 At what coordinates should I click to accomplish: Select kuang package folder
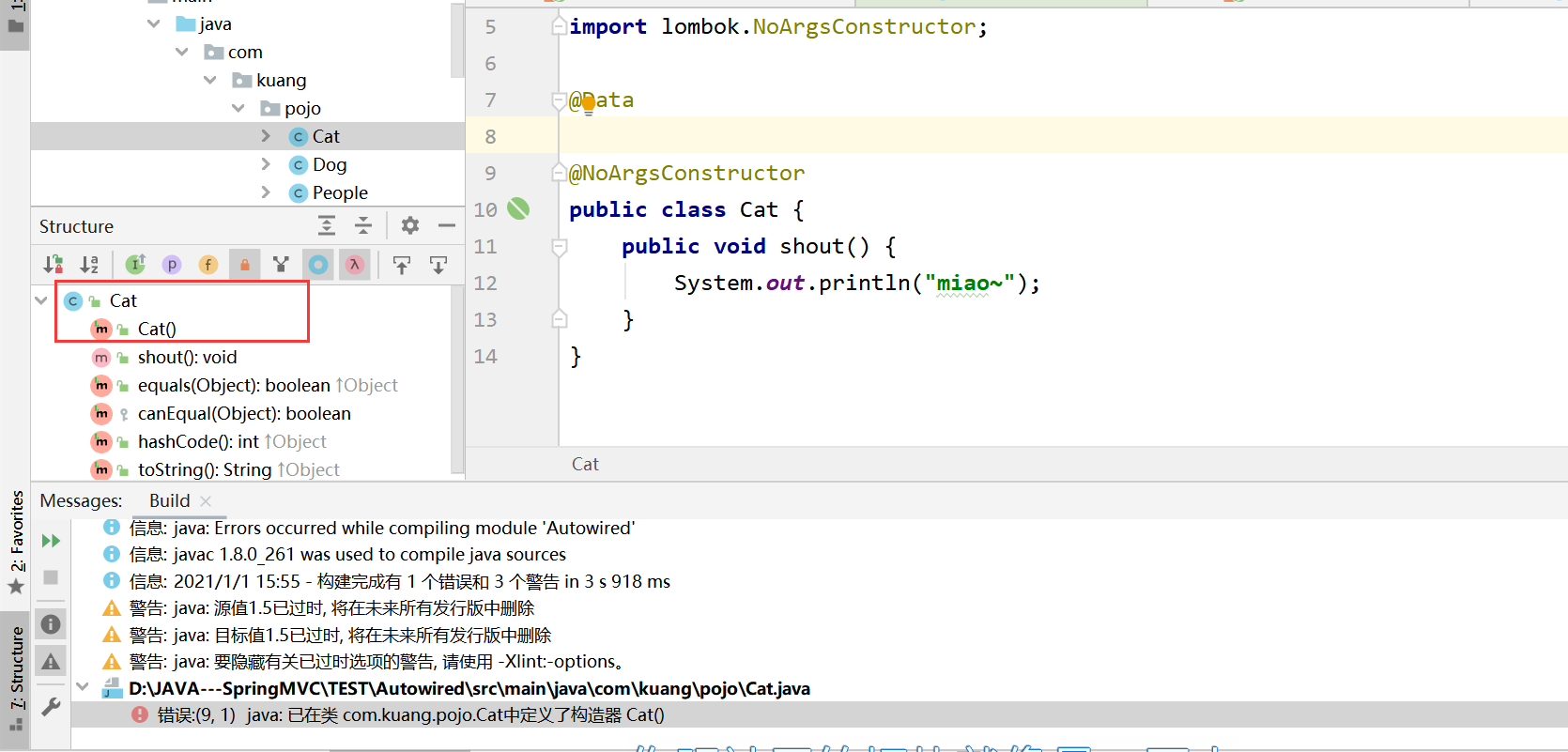tap(281, 80)
